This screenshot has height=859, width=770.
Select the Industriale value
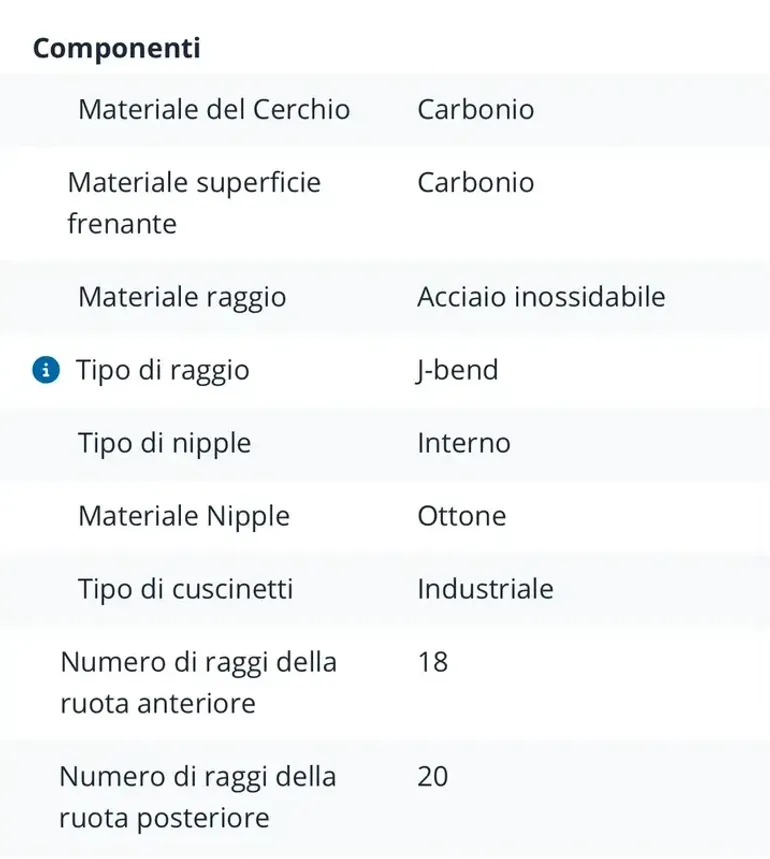[485, 589]
